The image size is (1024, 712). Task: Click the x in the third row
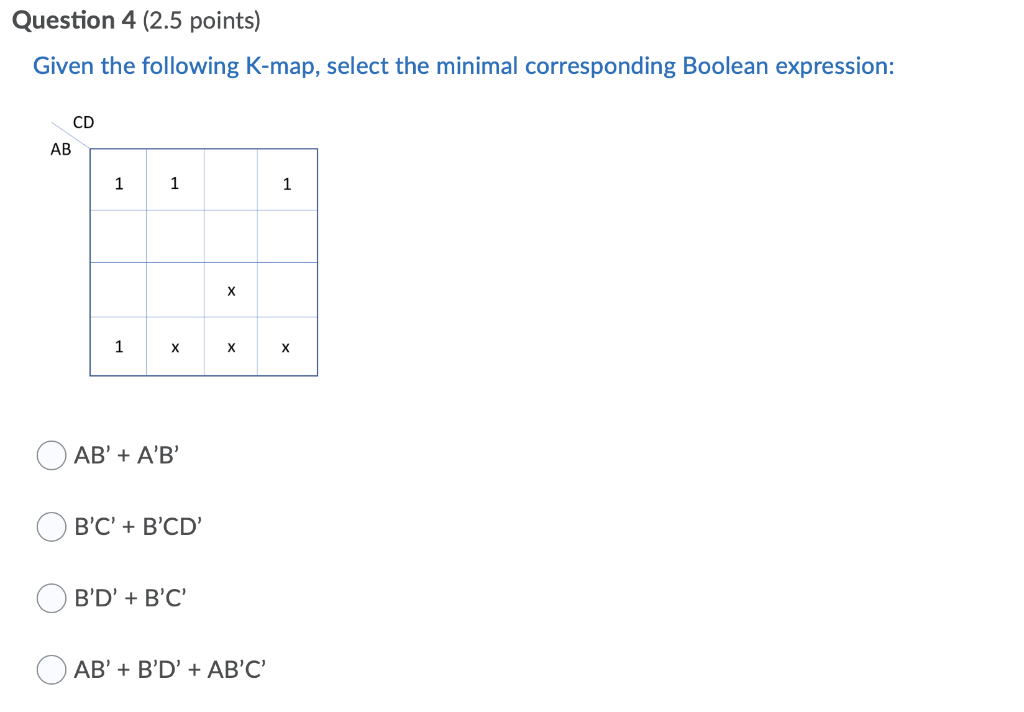tap(231, 291)
